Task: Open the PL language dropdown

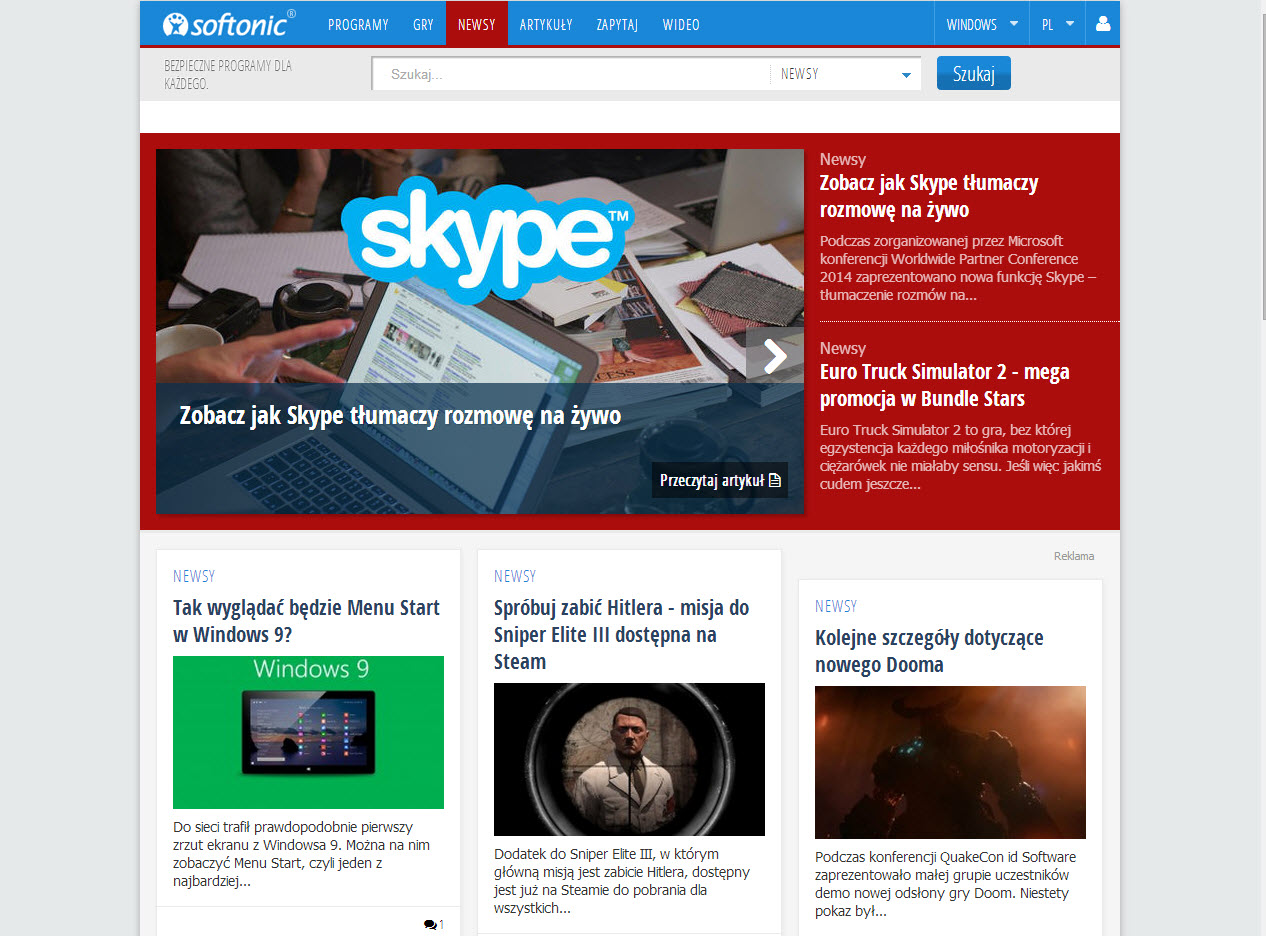Action: [1057, 24]
